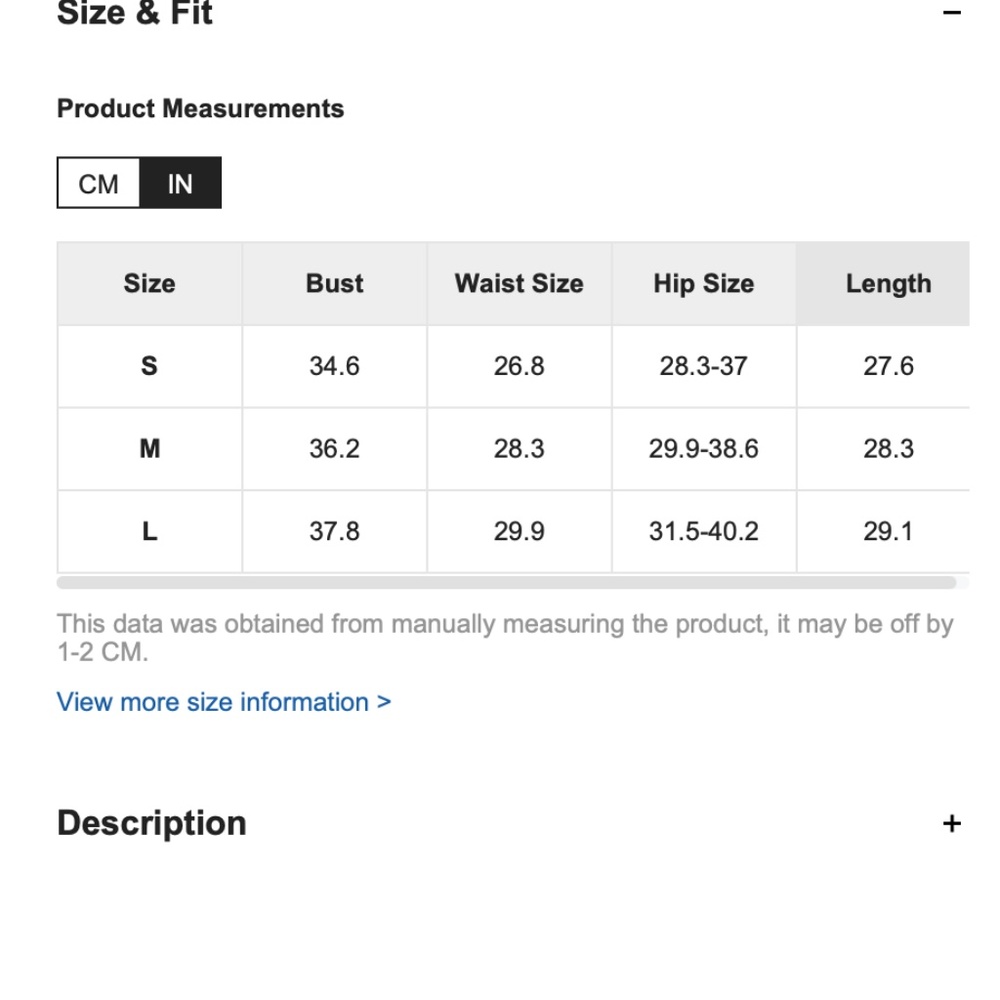Screen dimensions: 1000x1000
Task: Click the 34.6 bust value cell
Action: 334,366
